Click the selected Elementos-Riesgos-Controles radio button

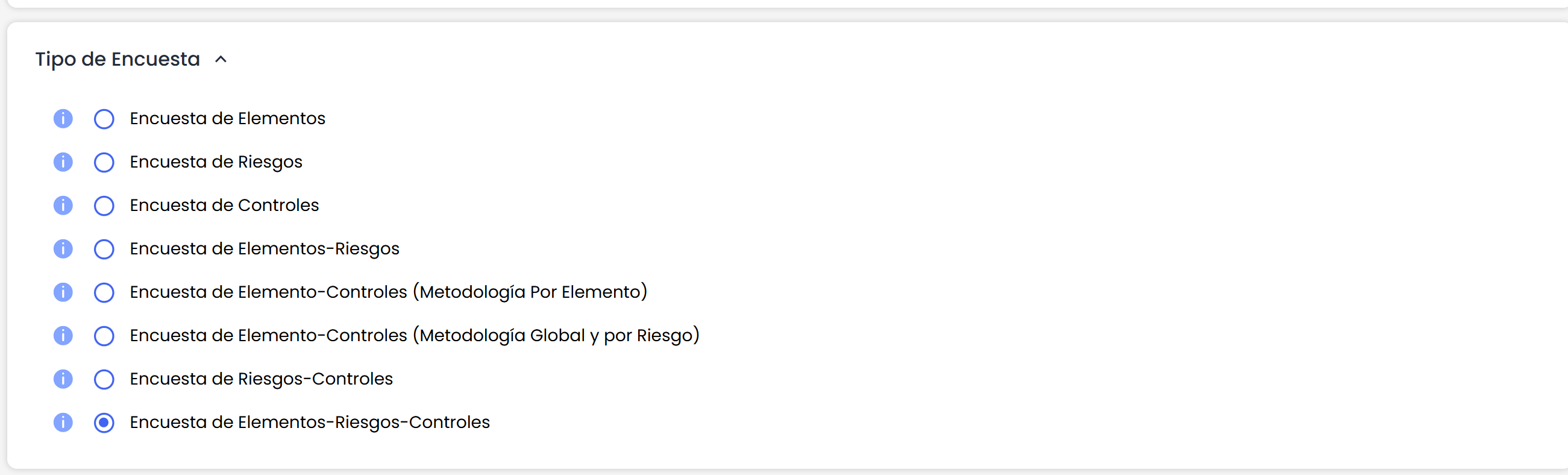pos(104,423)
